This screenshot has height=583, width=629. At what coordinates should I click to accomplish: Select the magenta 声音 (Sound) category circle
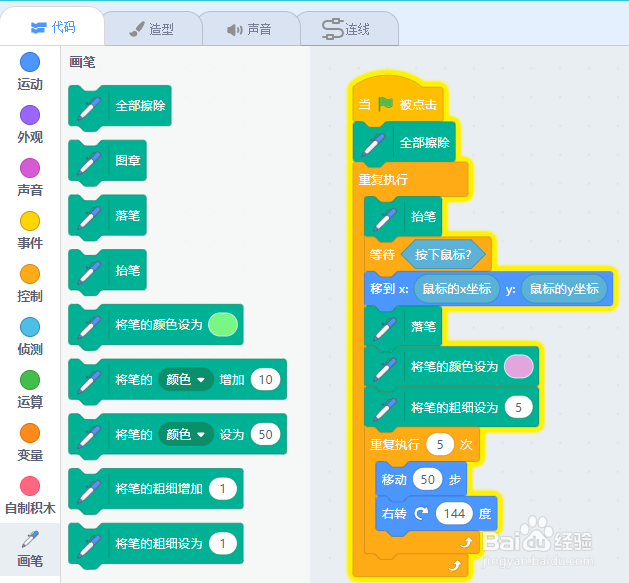pyautogui.click(x=30, y=168)
